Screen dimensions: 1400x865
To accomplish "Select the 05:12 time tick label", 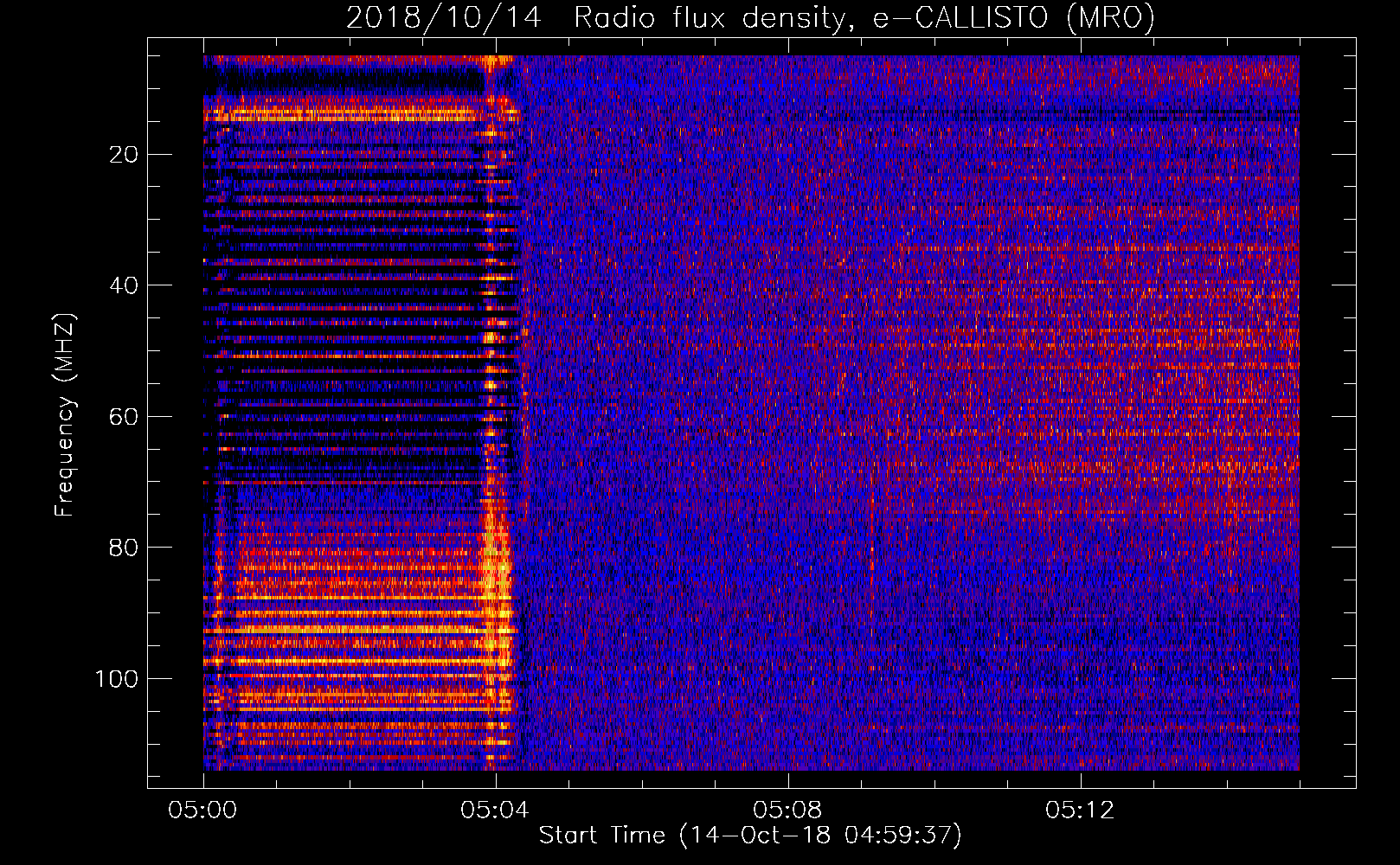I will click(x=1080, y=811).
